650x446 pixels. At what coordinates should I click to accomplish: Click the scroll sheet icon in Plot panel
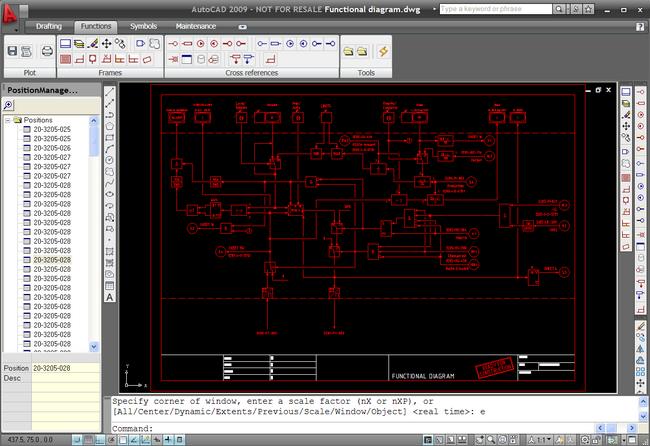pyautogui.click(x=27, y=51)
